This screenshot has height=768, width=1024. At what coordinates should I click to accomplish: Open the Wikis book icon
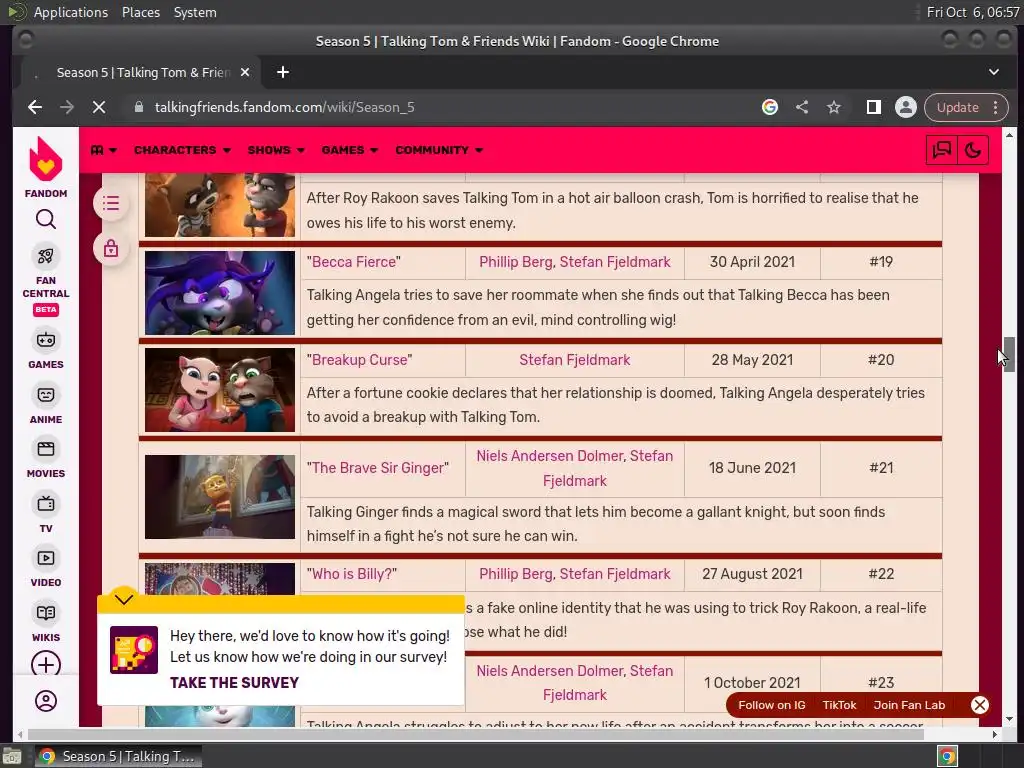click(46, 613)
